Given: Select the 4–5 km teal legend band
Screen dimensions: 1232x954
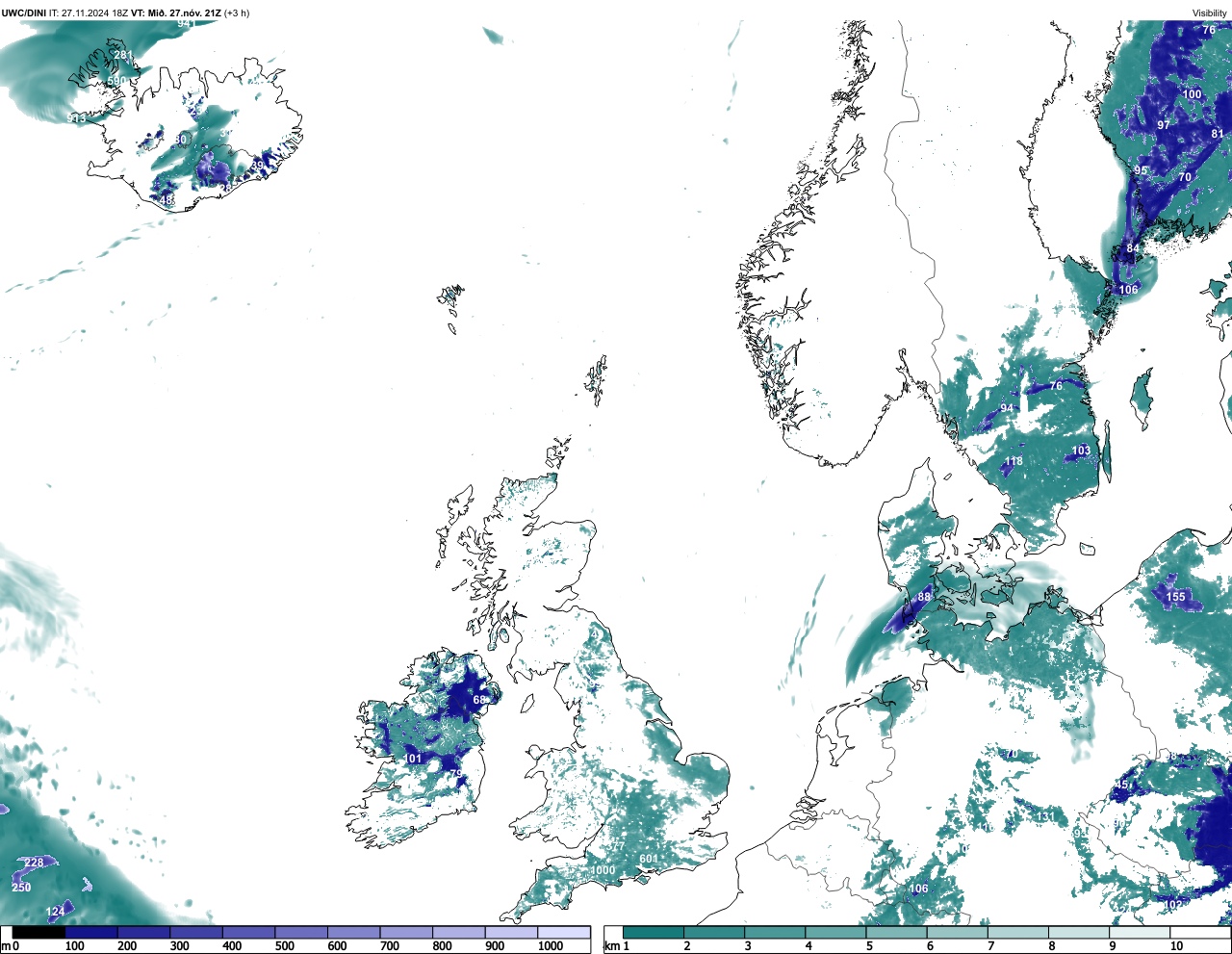Looking at the screenshot, I should pyautogui.click(x=835, y=933).
